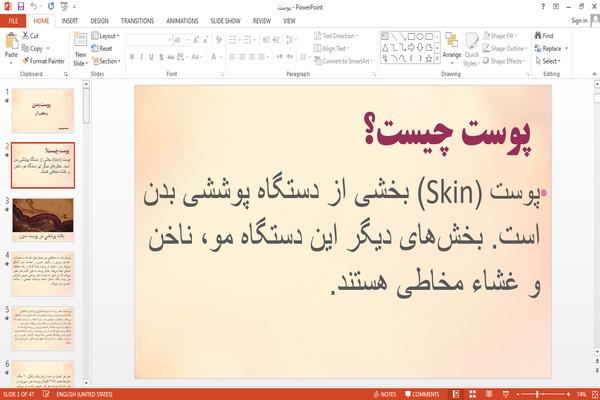Increase font size icon
The width and height of the screenshot is (600, 400).
(196, 40)
